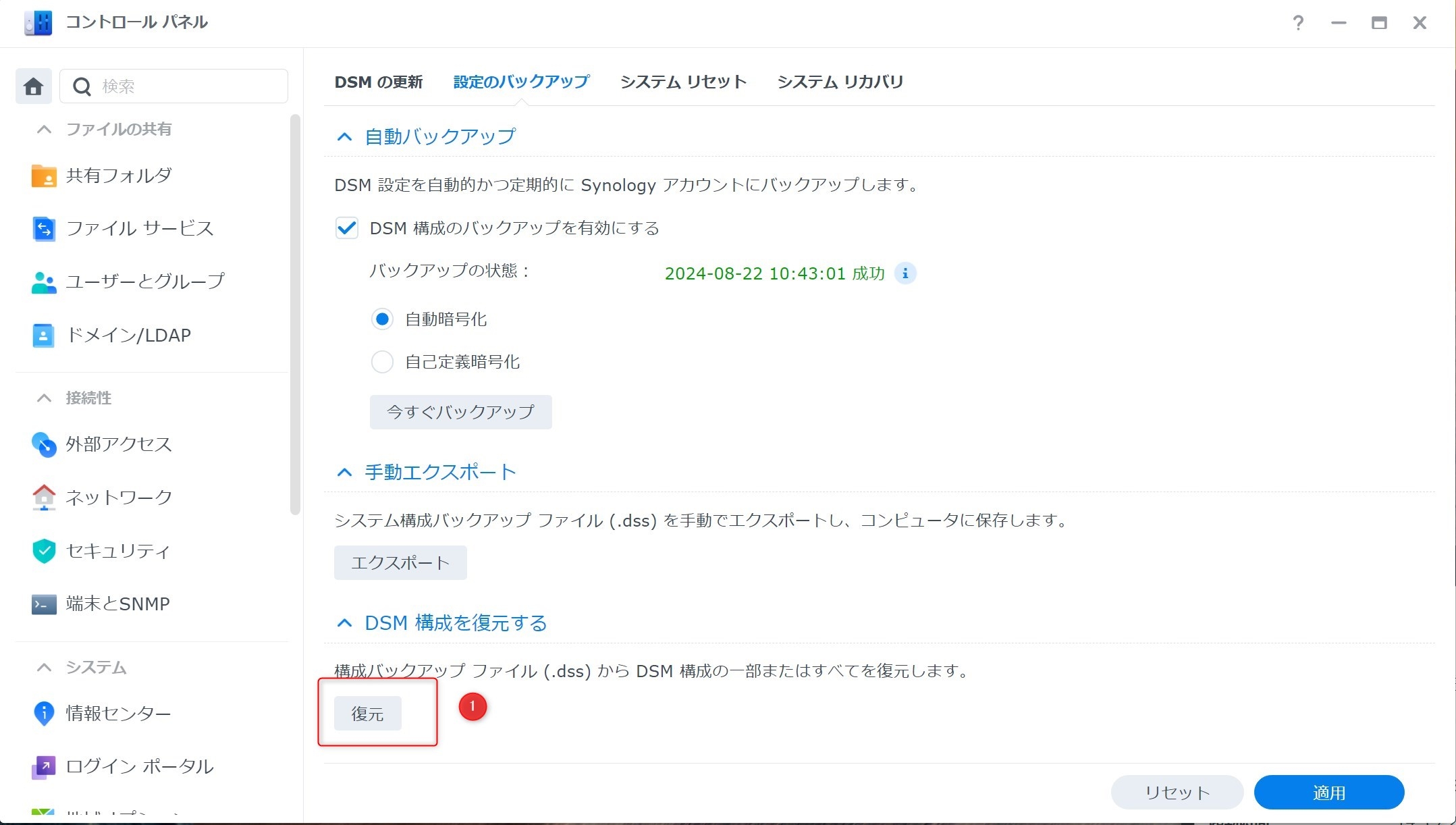Click the 今すぐバックアップ (Back Up Now) button

pyautogui.click(x=460, y=412)
